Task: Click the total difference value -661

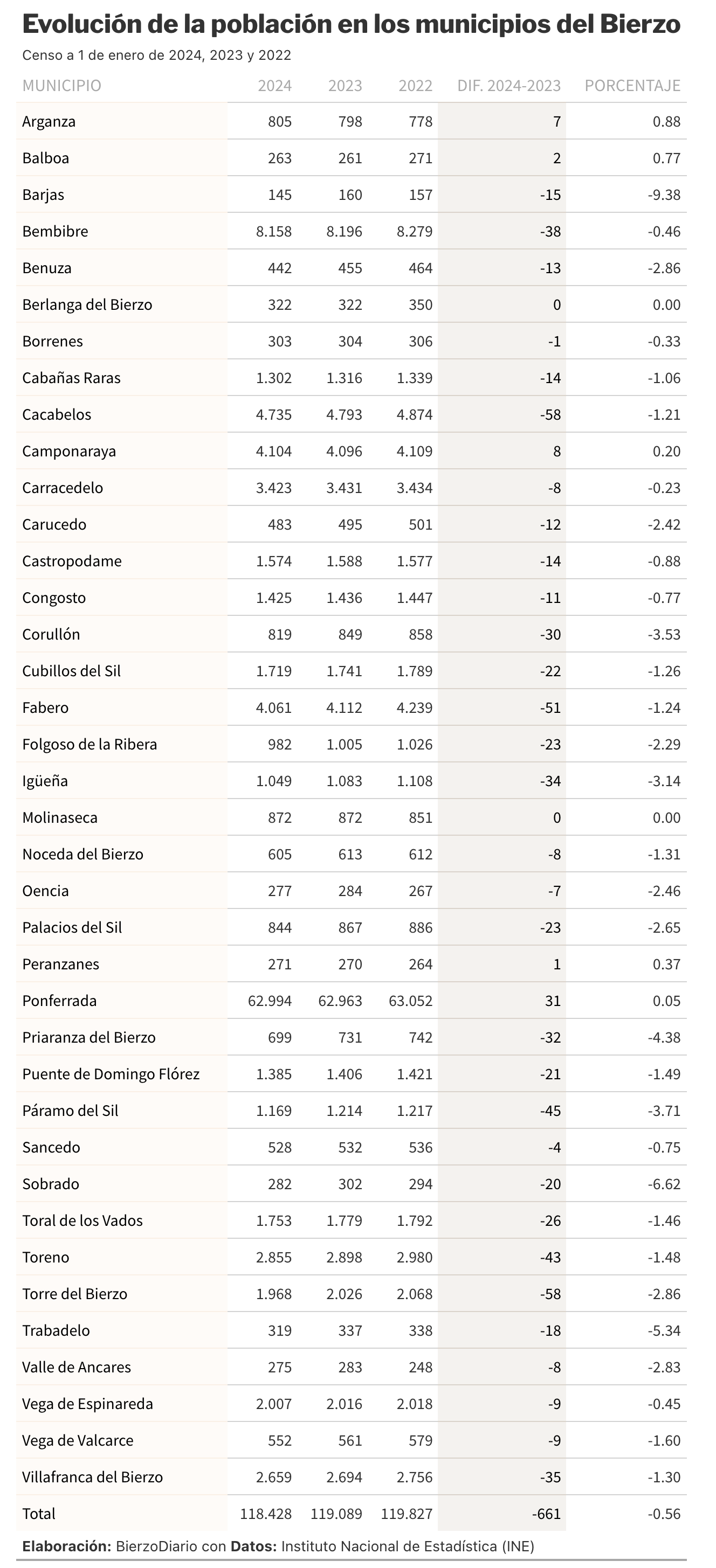Action: click(x=546, y=1514)
